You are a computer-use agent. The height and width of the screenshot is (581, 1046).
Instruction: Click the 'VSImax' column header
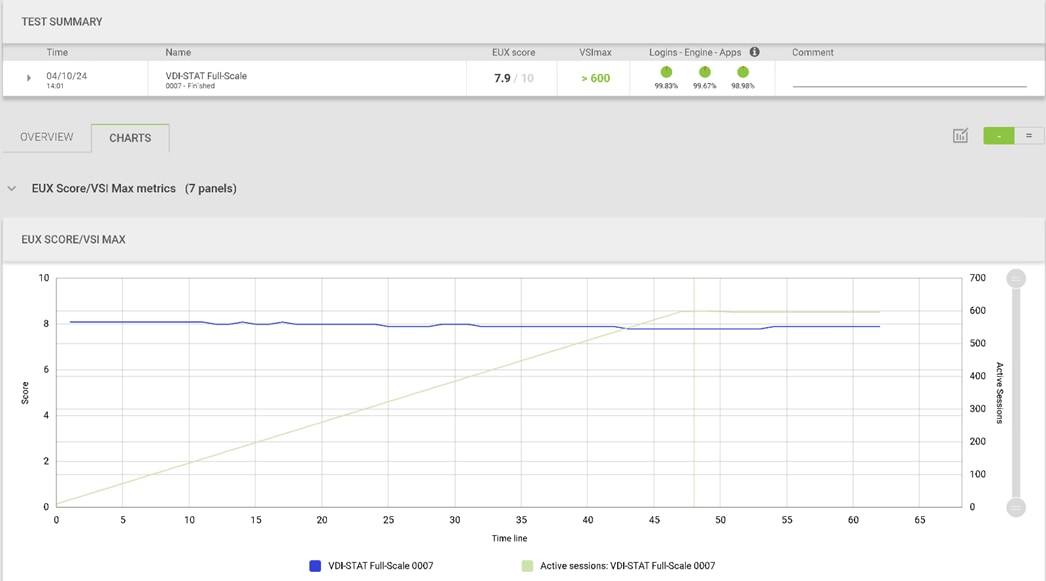[x=595, y=52]
